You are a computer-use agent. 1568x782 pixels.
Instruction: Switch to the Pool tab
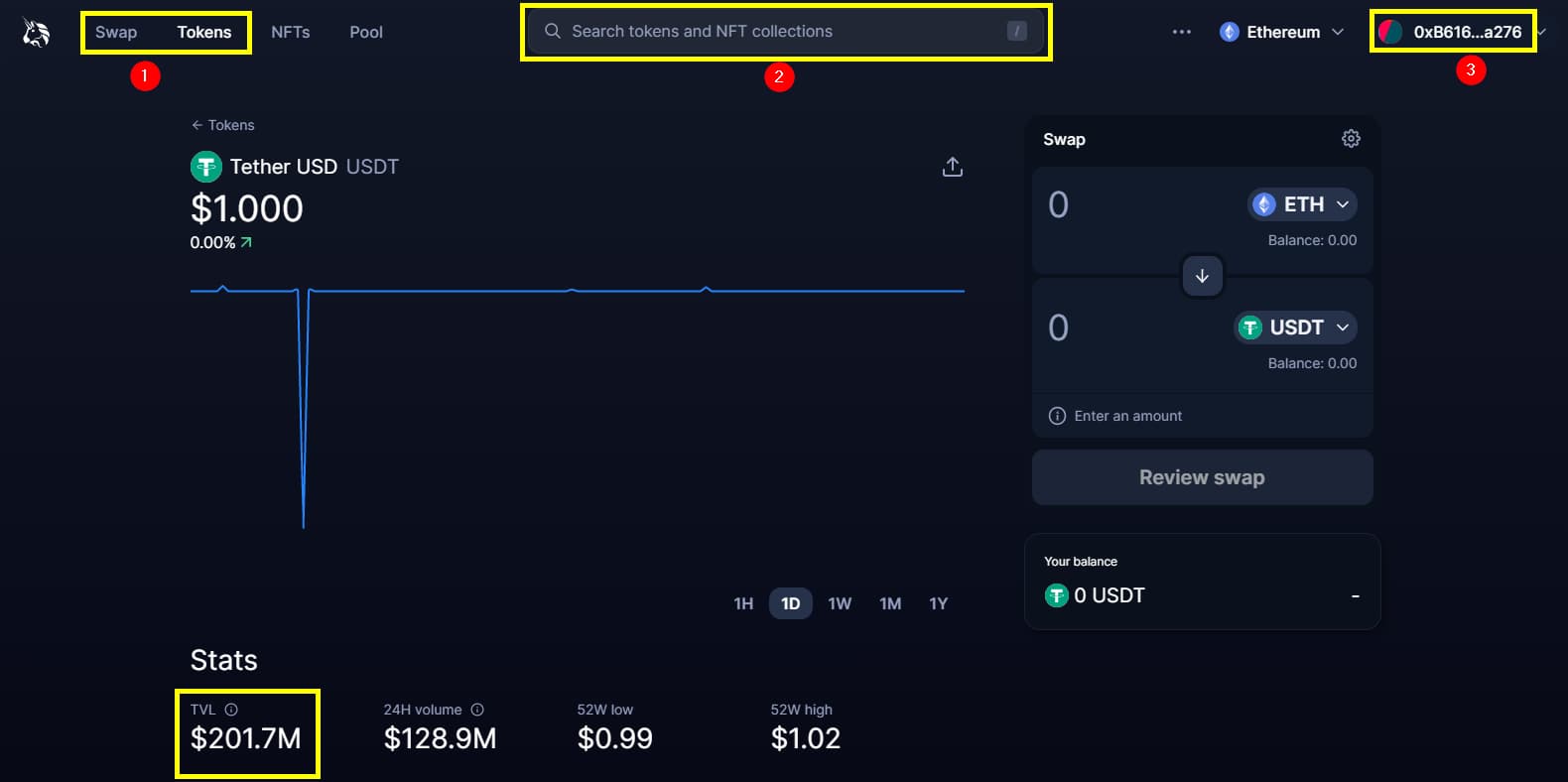[x=365, y=32]
